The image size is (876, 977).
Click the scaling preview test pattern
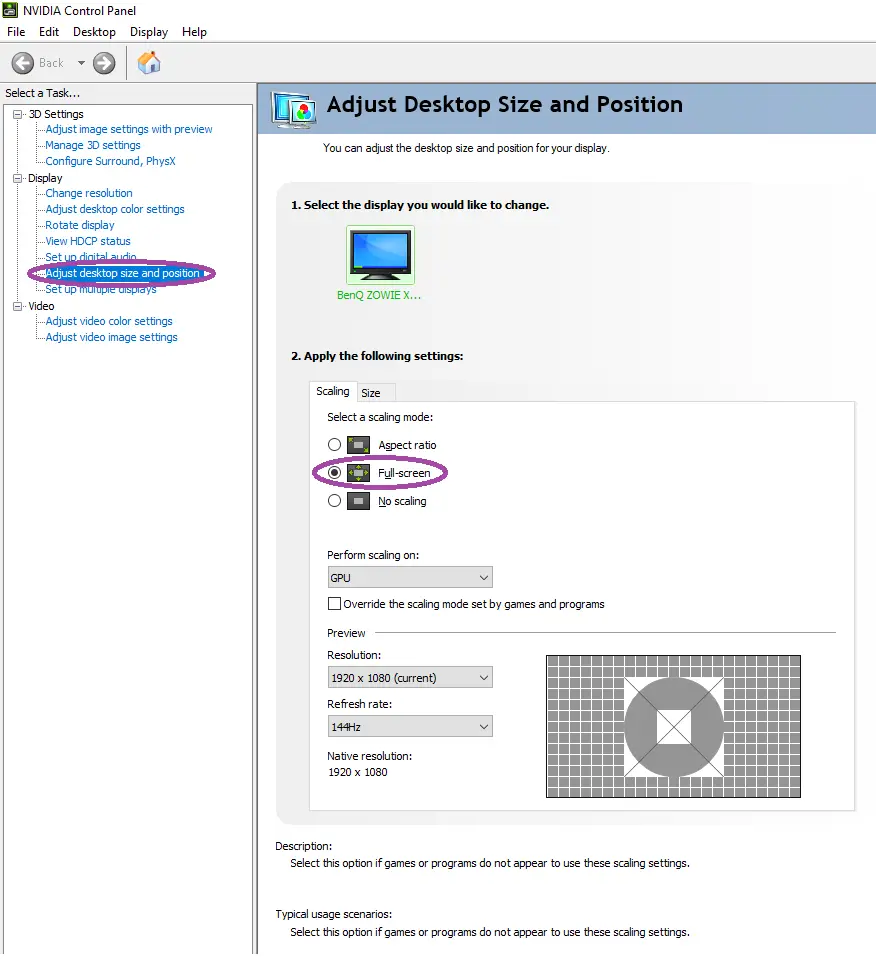(x=674, y=727)
